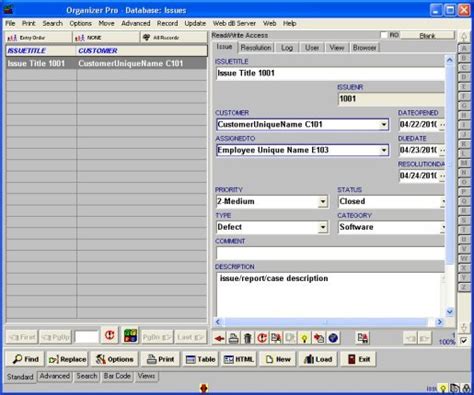Click the Find button
This screenshot has height=395, width=474.
click(x=25, y=359)
